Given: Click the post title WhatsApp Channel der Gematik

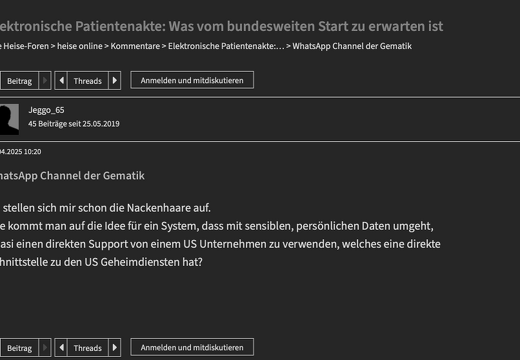Looking at the screenshot, I should coord(72,176).
